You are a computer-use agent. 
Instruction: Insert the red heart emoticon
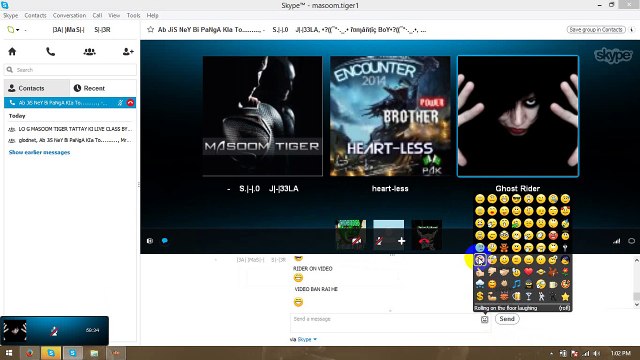pyautogui.click(x=529, y=271)
